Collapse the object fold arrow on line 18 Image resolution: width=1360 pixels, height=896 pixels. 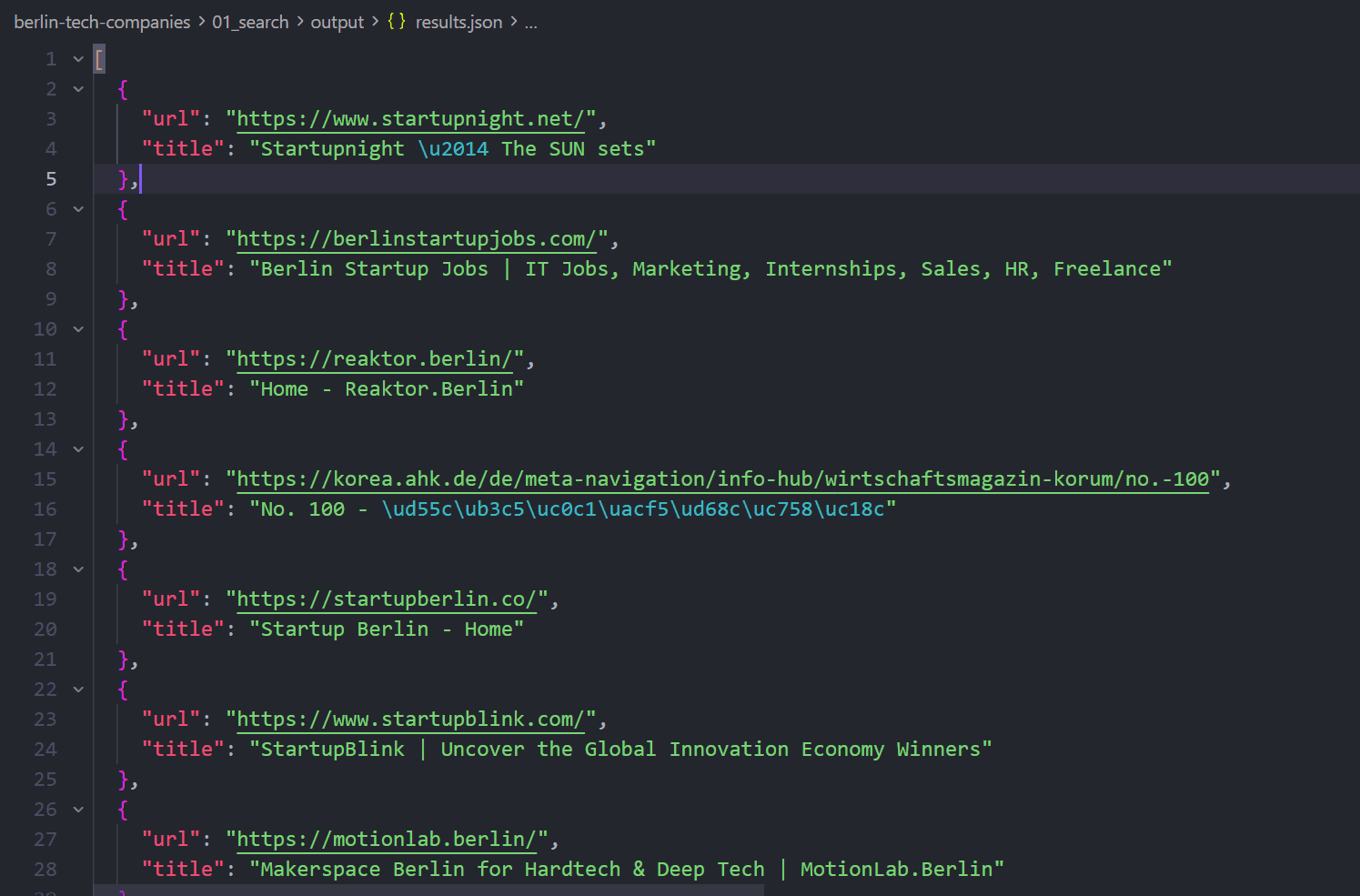(x=79, y=569)
